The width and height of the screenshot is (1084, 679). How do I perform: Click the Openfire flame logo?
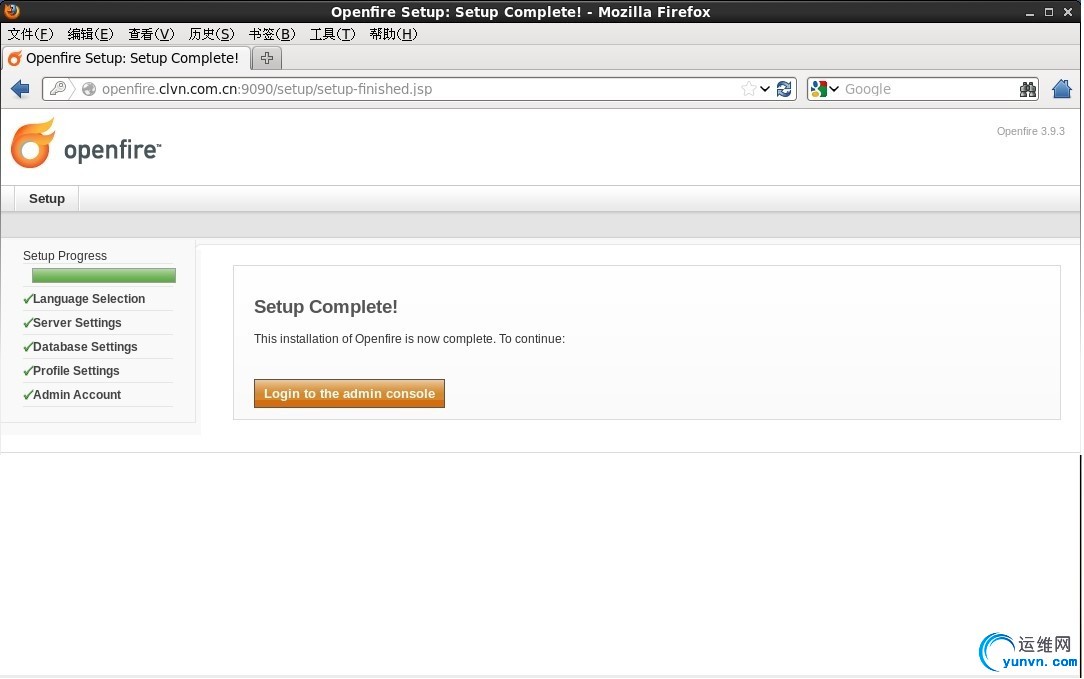click(32, 143)
